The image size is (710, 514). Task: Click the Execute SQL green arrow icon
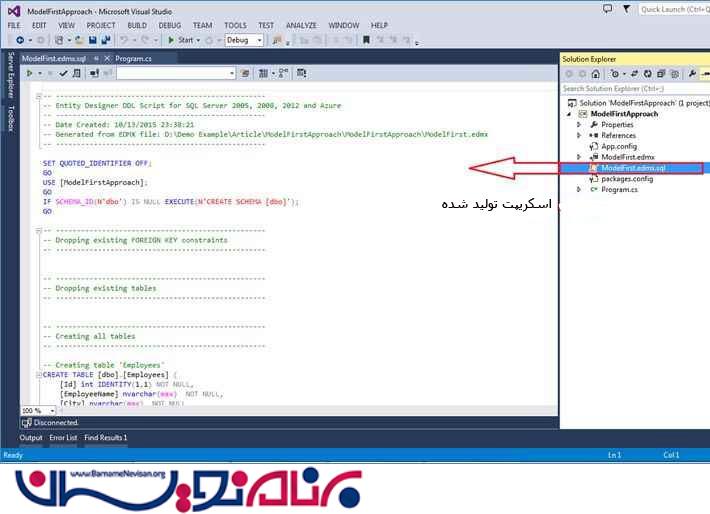click(30, 73)
